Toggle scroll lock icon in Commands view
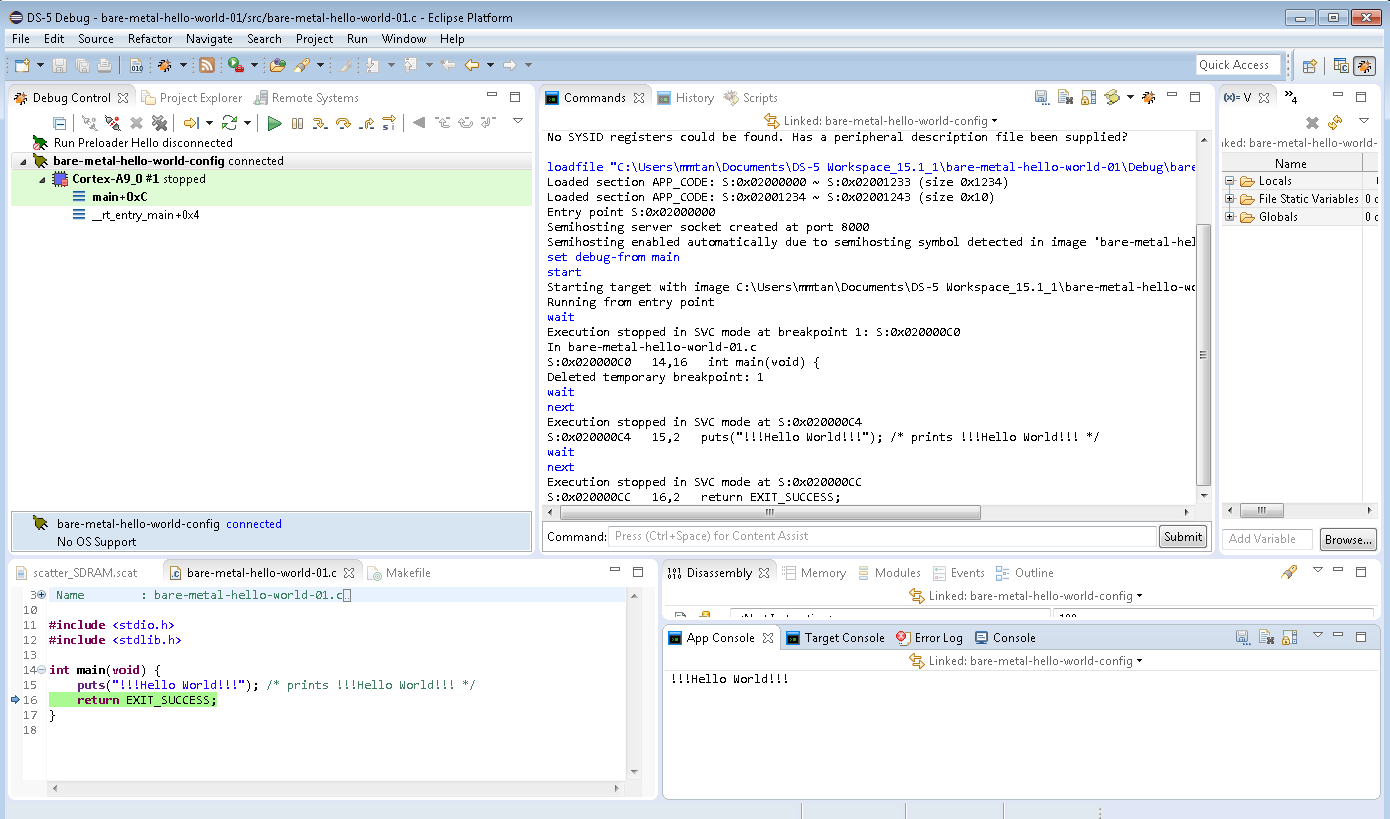The width and height of the screenshot is (1390, 819). (x=1088, y=98)
